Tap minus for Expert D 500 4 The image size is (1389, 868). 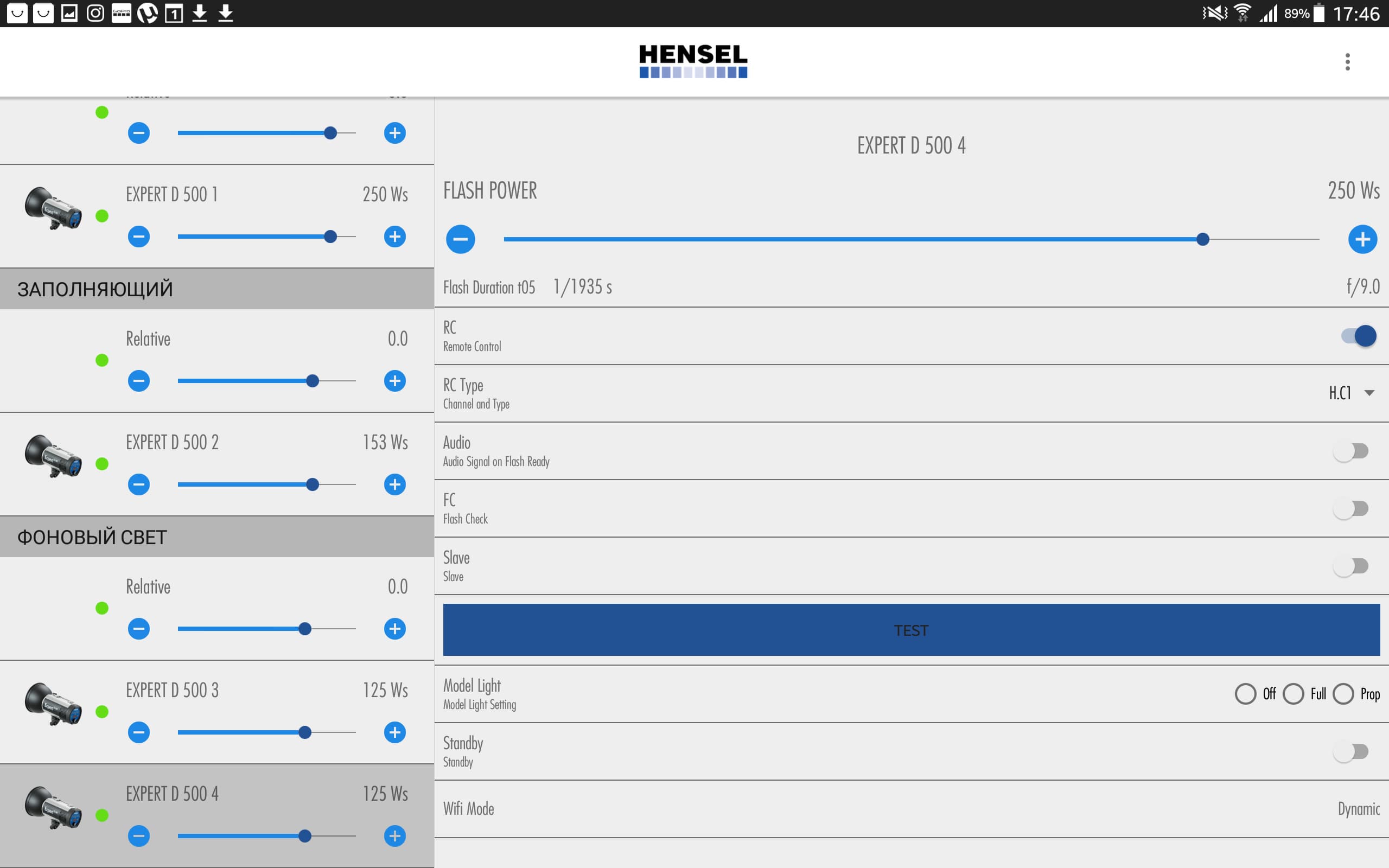tap(139, 836)
